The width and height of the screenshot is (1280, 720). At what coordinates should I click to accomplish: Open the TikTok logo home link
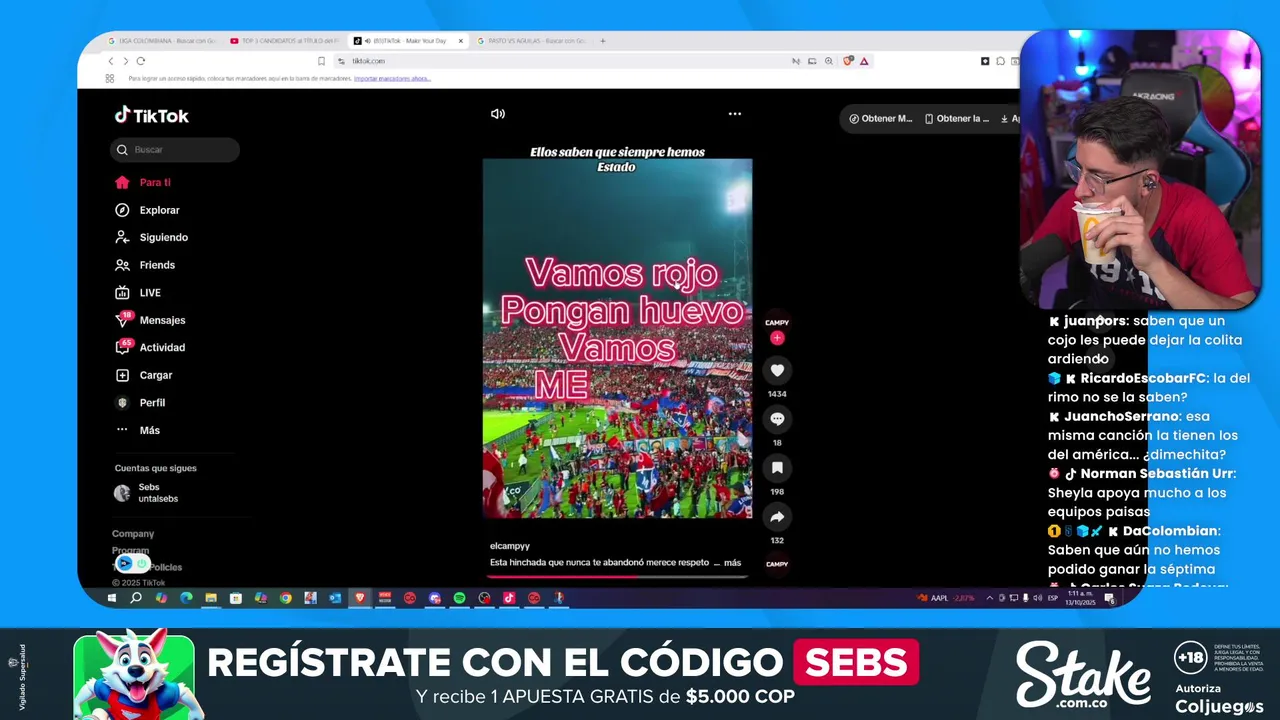(x=151, y=115)
